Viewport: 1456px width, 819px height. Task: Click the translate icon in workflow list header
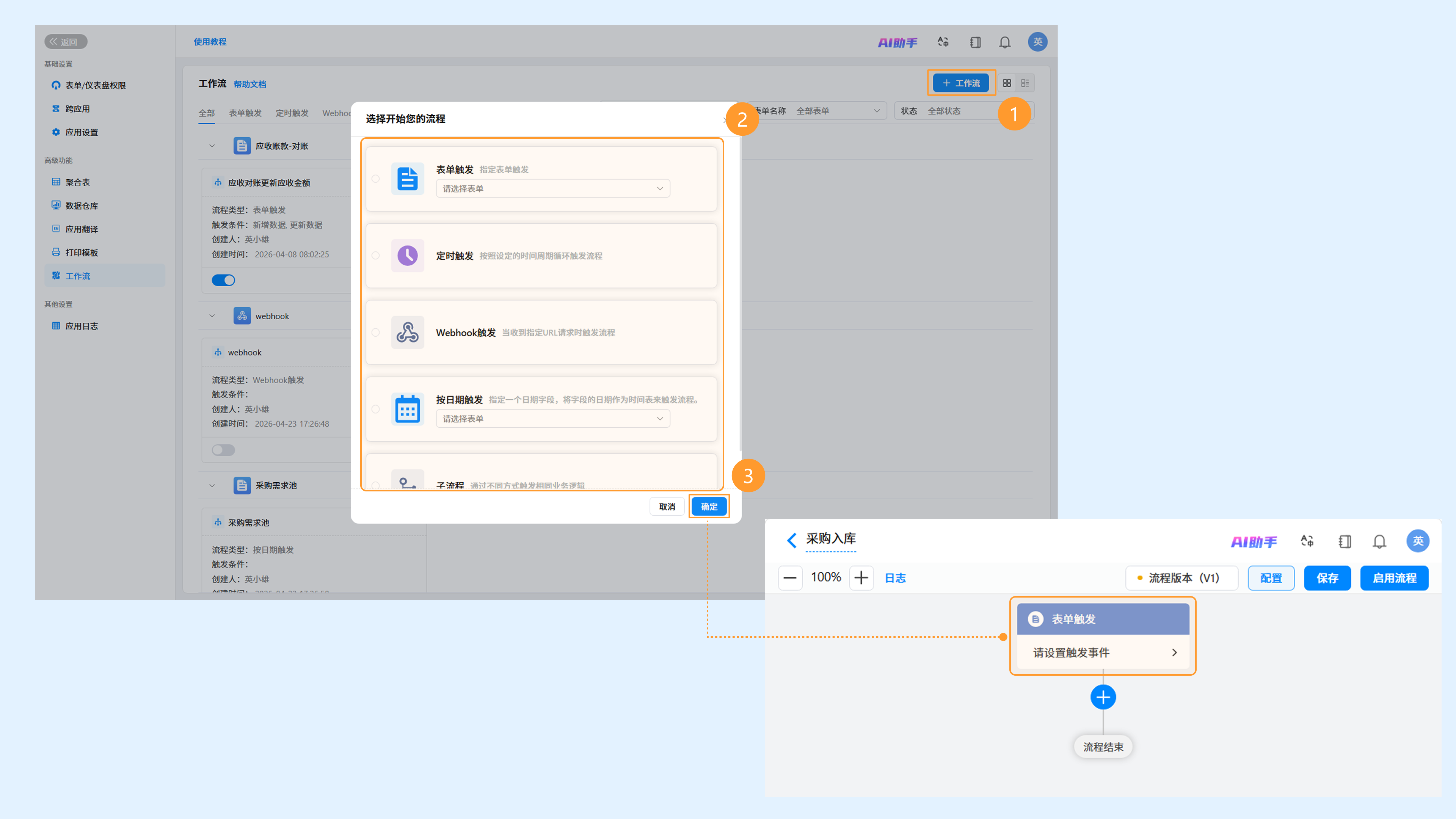[943, 42]
